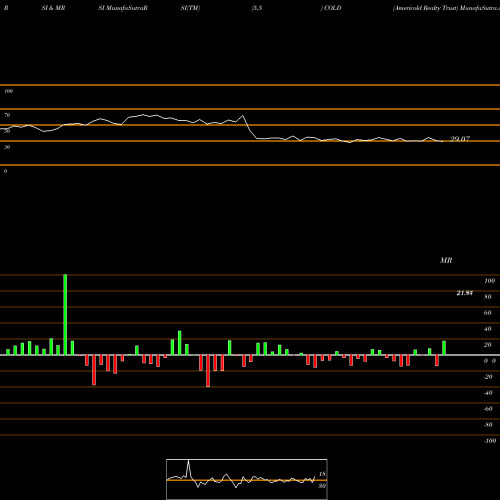Click the 70 label on RSI axis
500x500 pixels.
7,115
